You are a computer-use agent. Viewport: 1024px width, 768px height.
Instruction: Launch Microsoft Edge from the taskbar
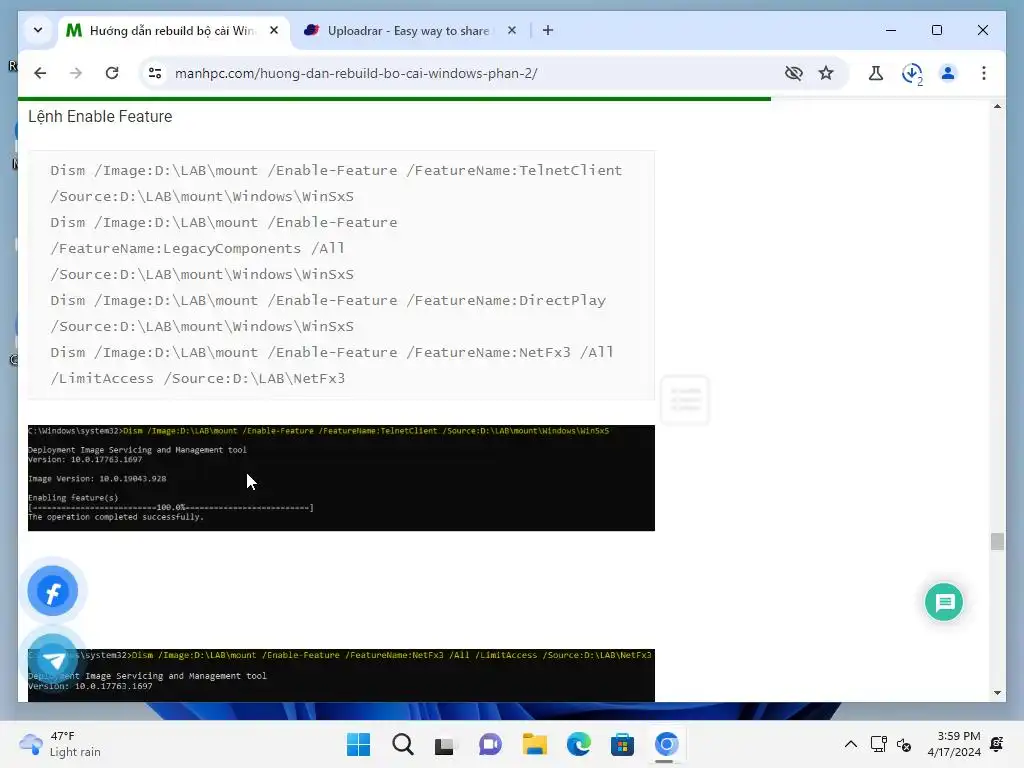579,744
